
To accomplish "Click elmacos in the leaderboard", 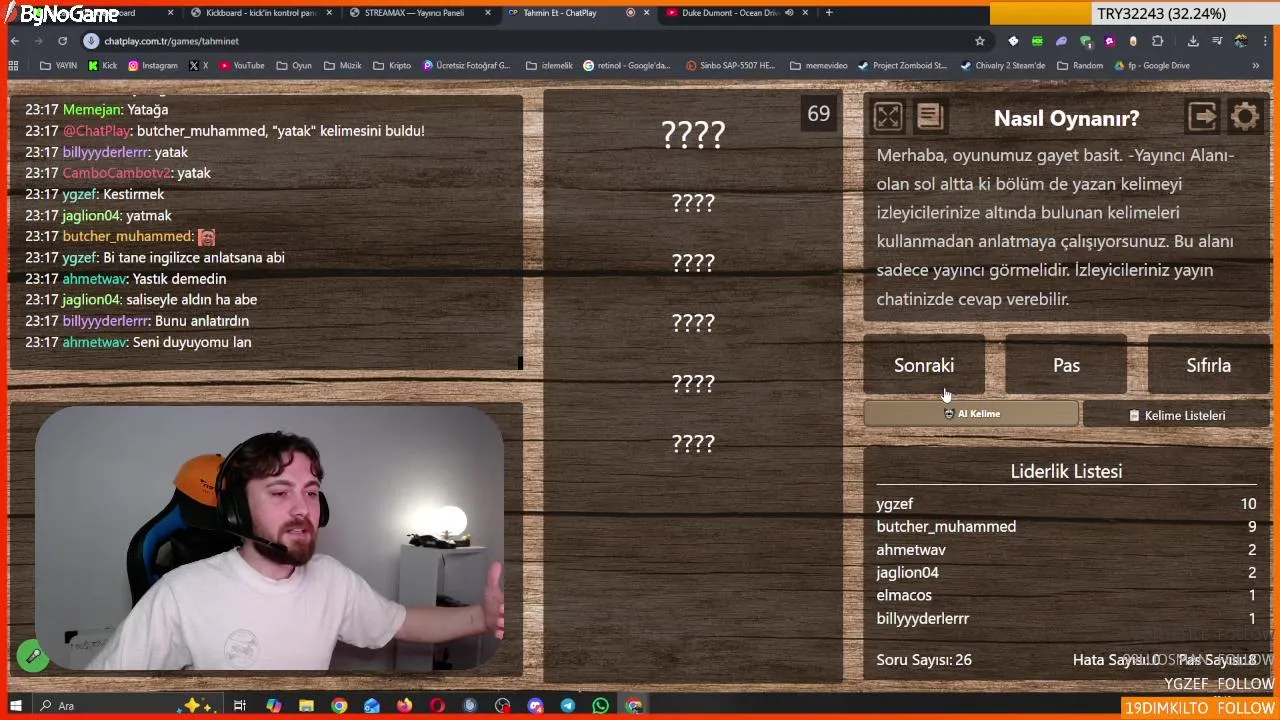I will 904,596.
